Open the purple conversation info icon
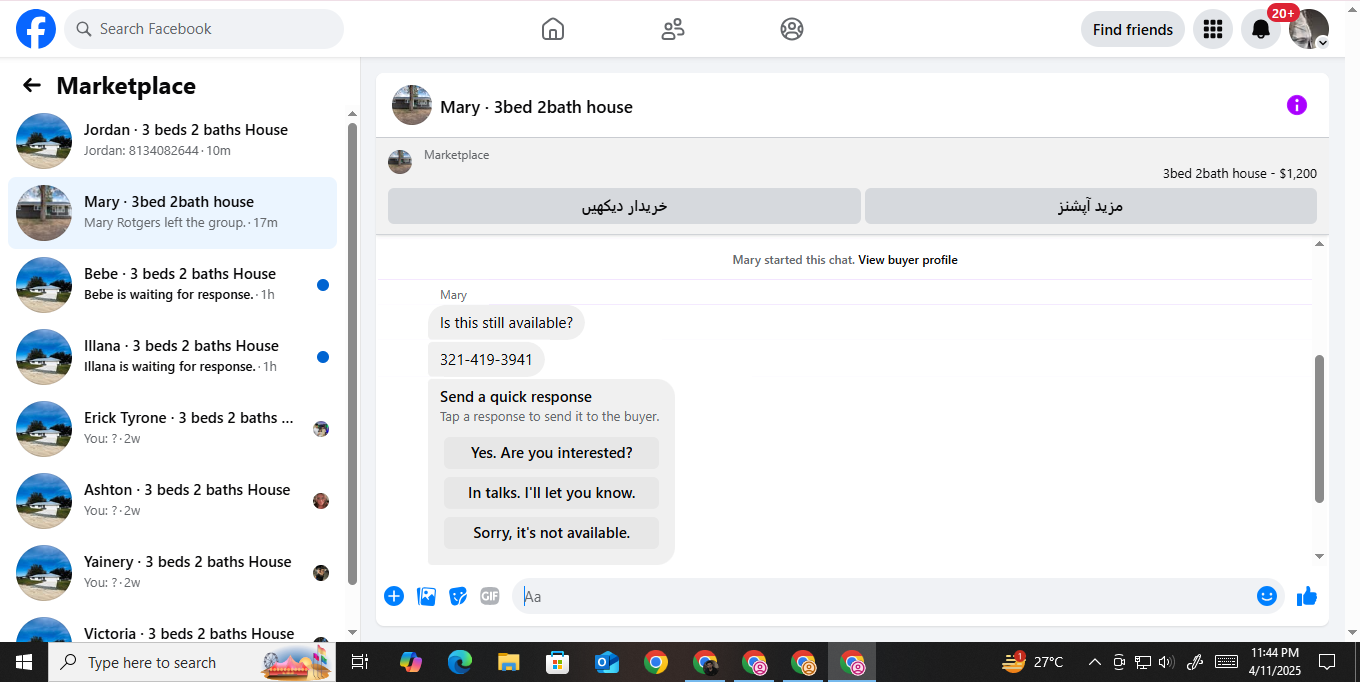 click(x=1297, y=105)
